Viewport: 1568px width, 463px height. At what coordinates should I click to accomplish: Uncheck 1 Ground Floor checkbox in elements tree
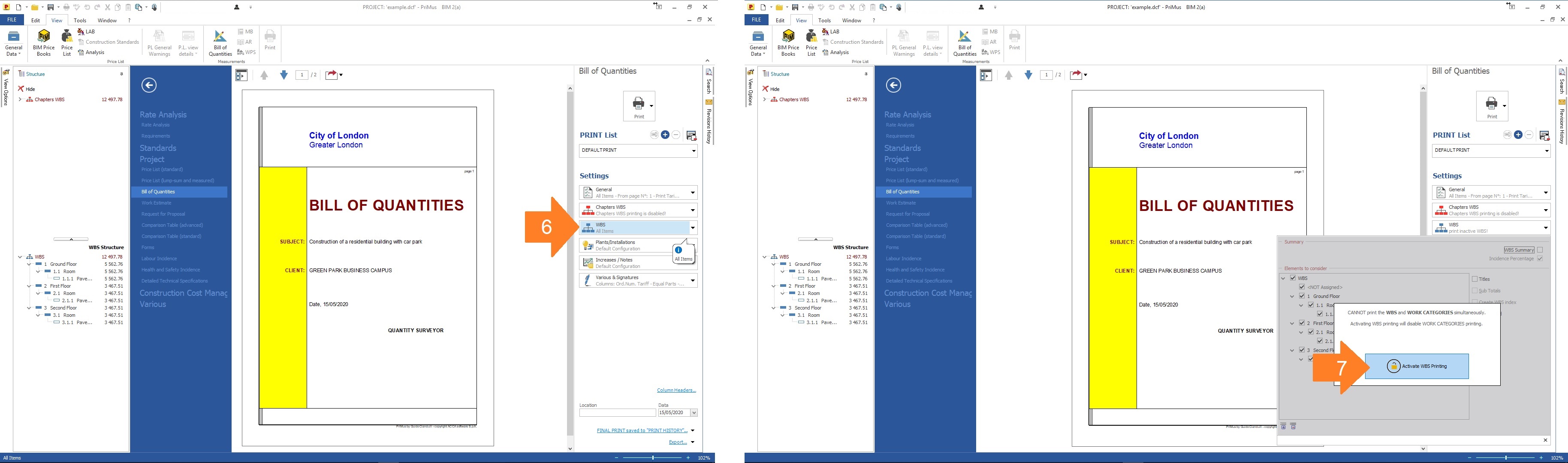point(1302,296)
